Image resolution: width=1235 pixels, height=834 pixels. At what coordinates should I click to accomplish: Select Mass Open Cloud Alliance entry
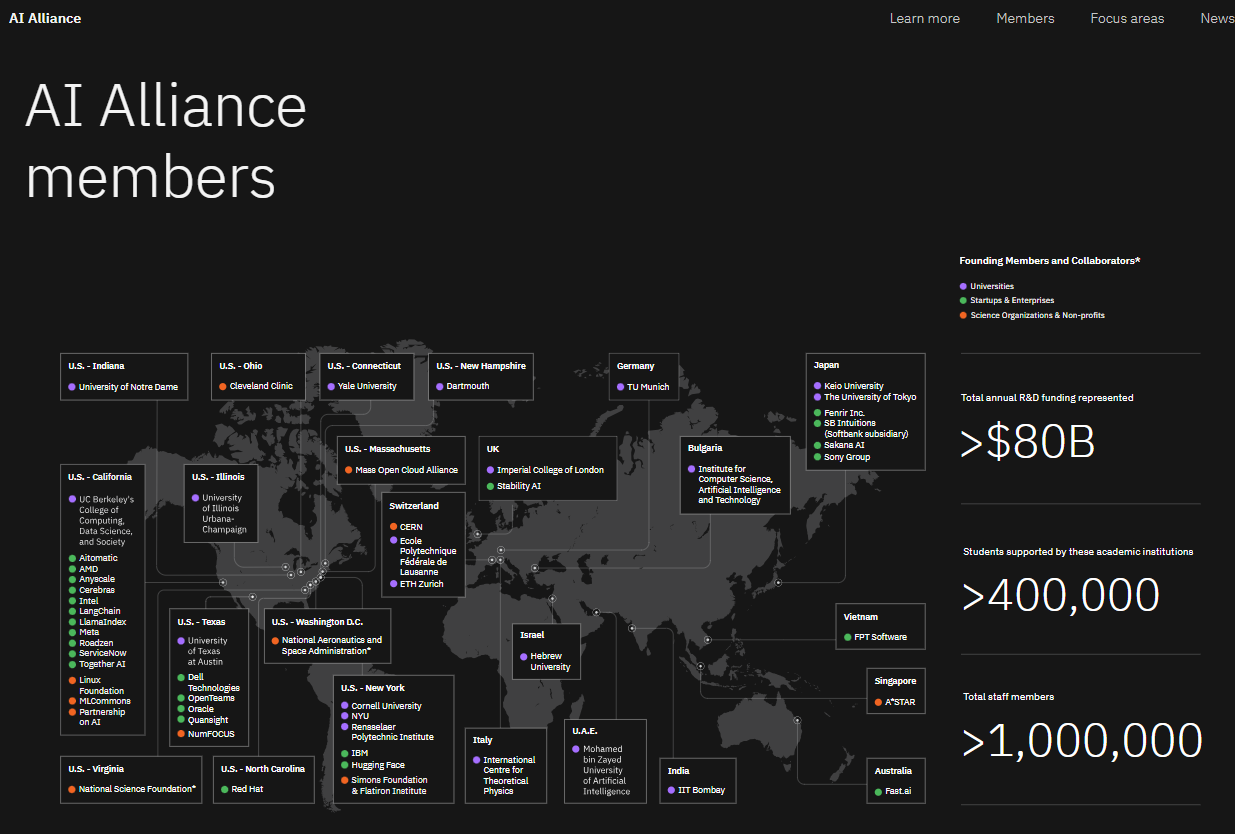(406, 470)
